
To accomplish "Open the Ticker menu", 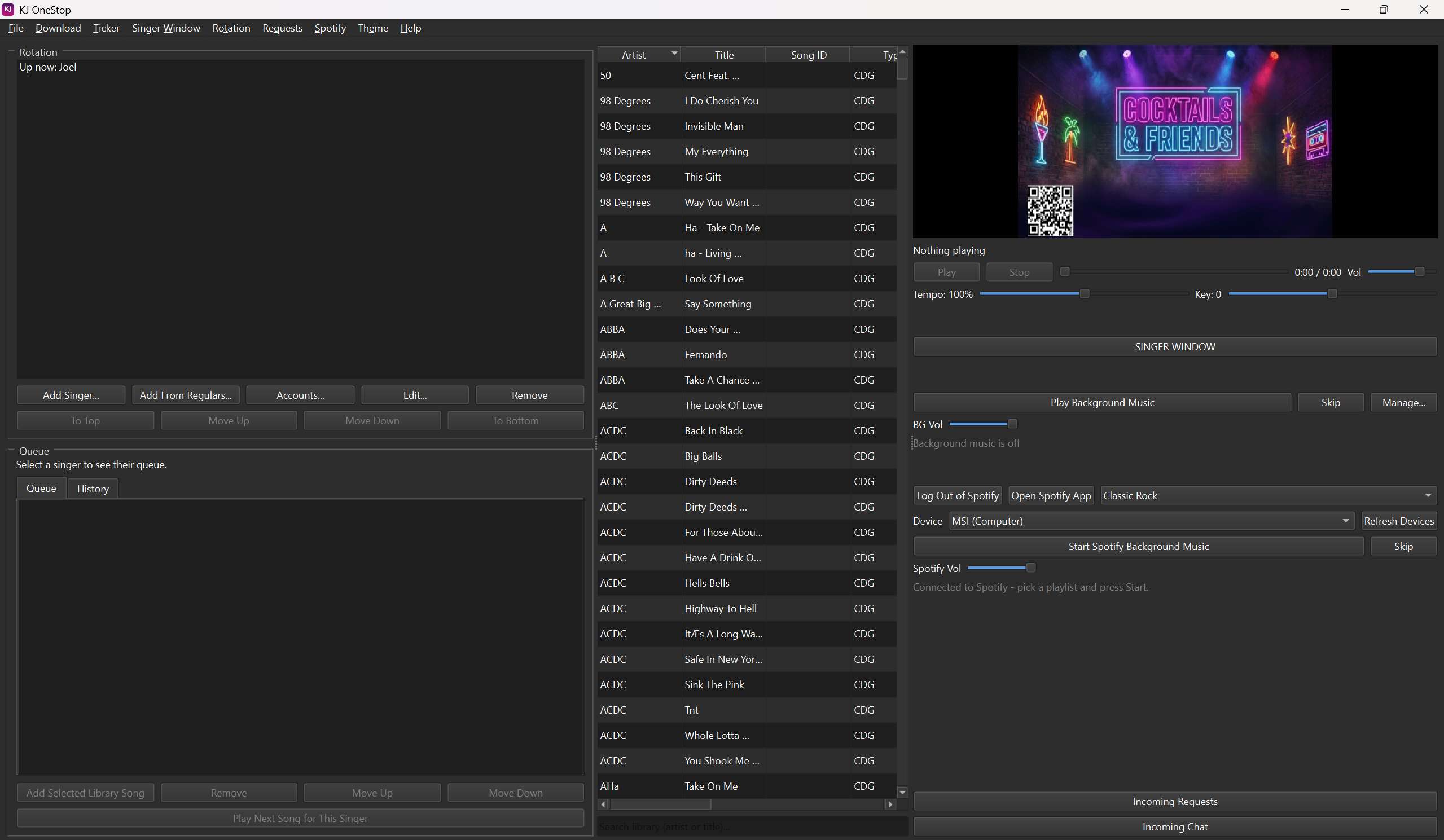I will click(x=107, y=28).
